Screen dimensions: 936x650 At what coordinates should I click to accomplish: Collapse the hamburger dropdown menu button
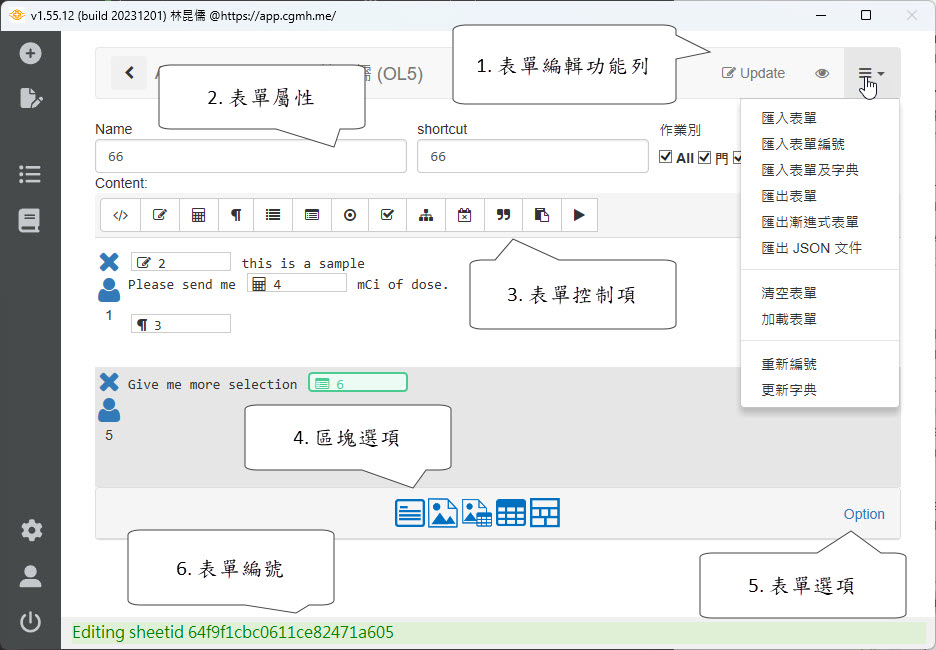click(x=870, y=73)
